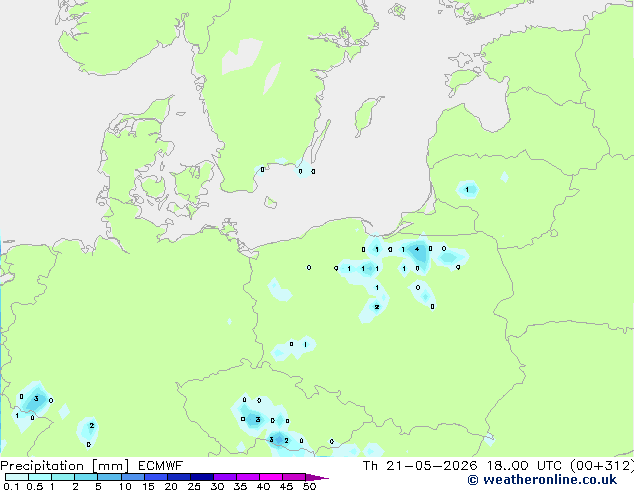Click the legend label 35
This screenshot has width=634, height=490.
click(x=240, y=486)
